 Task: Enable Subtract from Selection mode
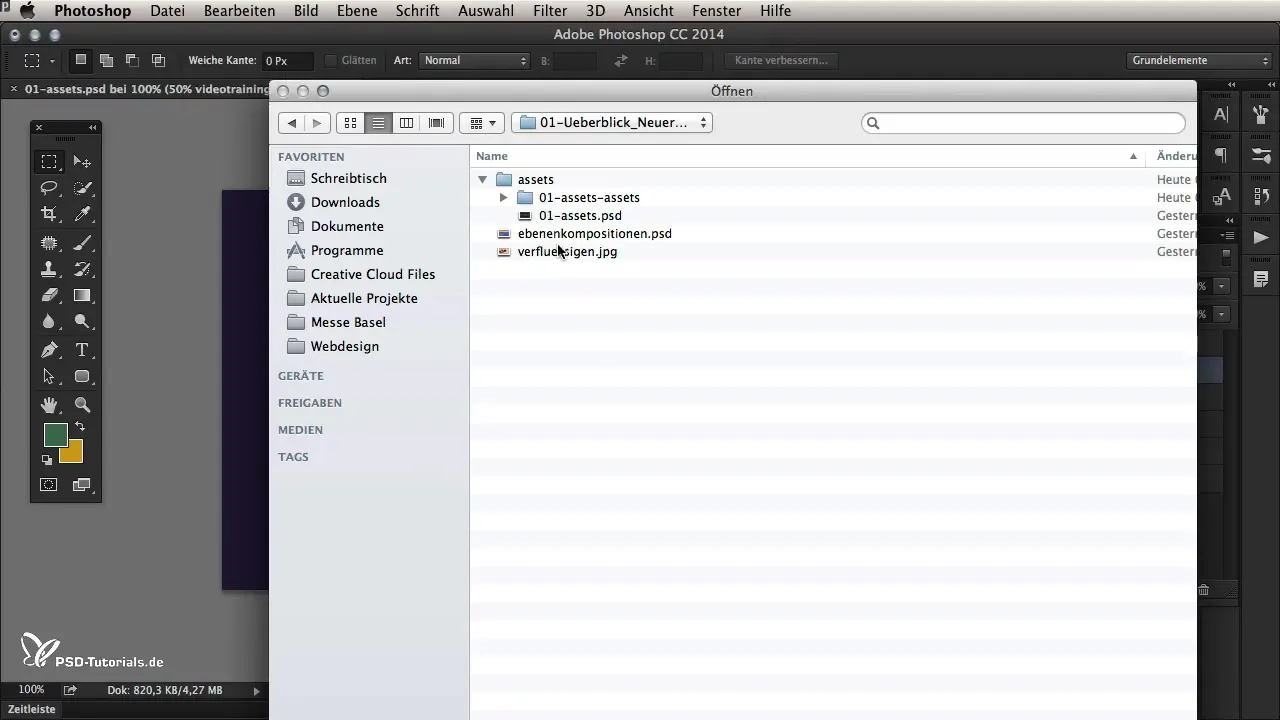coord(132,60)
